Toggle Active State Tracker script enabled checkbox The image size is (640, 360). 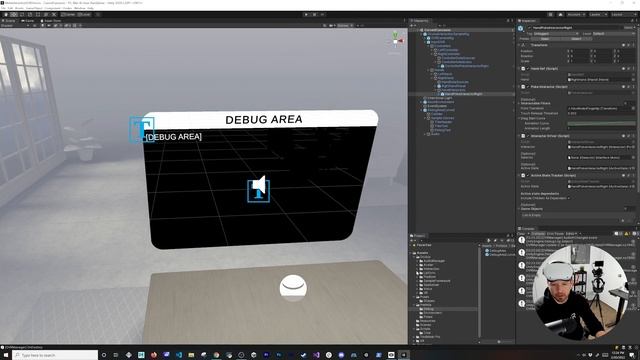[528, 176]
